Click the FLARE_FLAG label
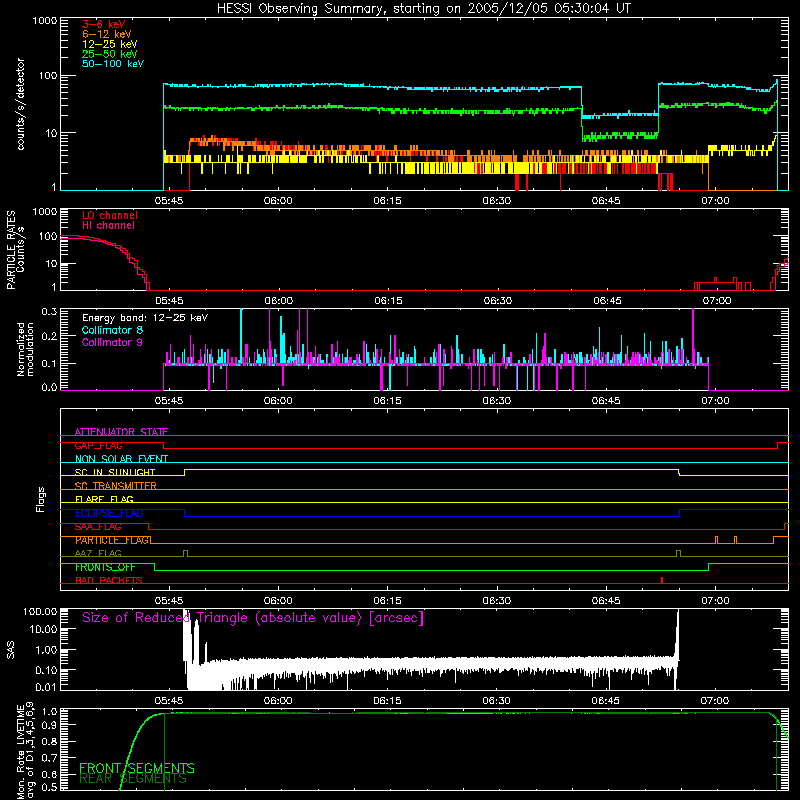The width and height of the screenshot is (800, 800). (104, 499)
